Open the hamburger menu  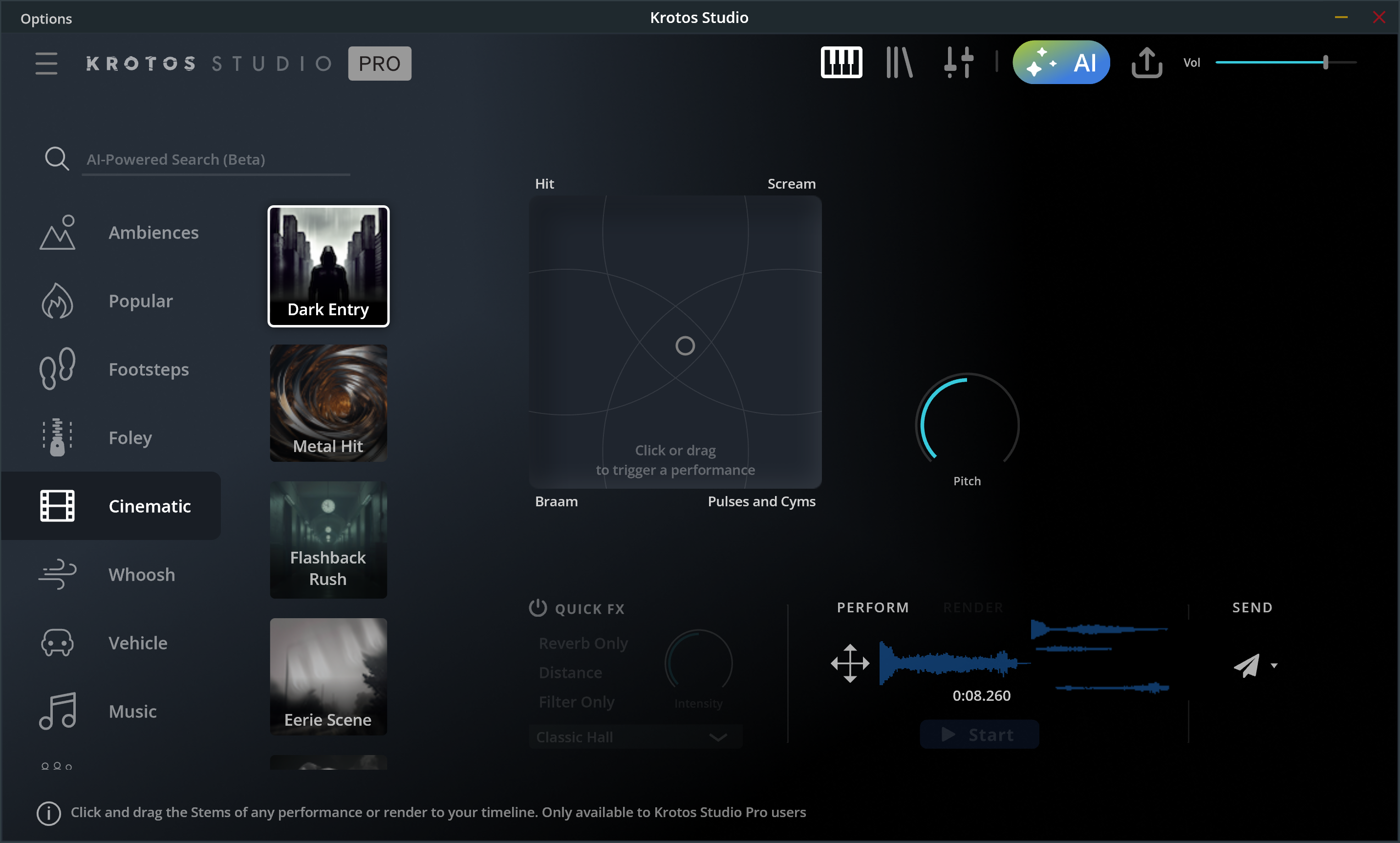[46, 63]
